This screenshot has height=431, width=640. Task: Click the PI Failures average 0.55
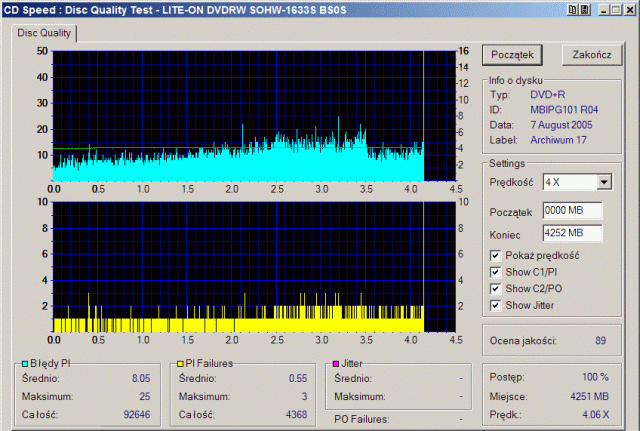coord(298,378)
